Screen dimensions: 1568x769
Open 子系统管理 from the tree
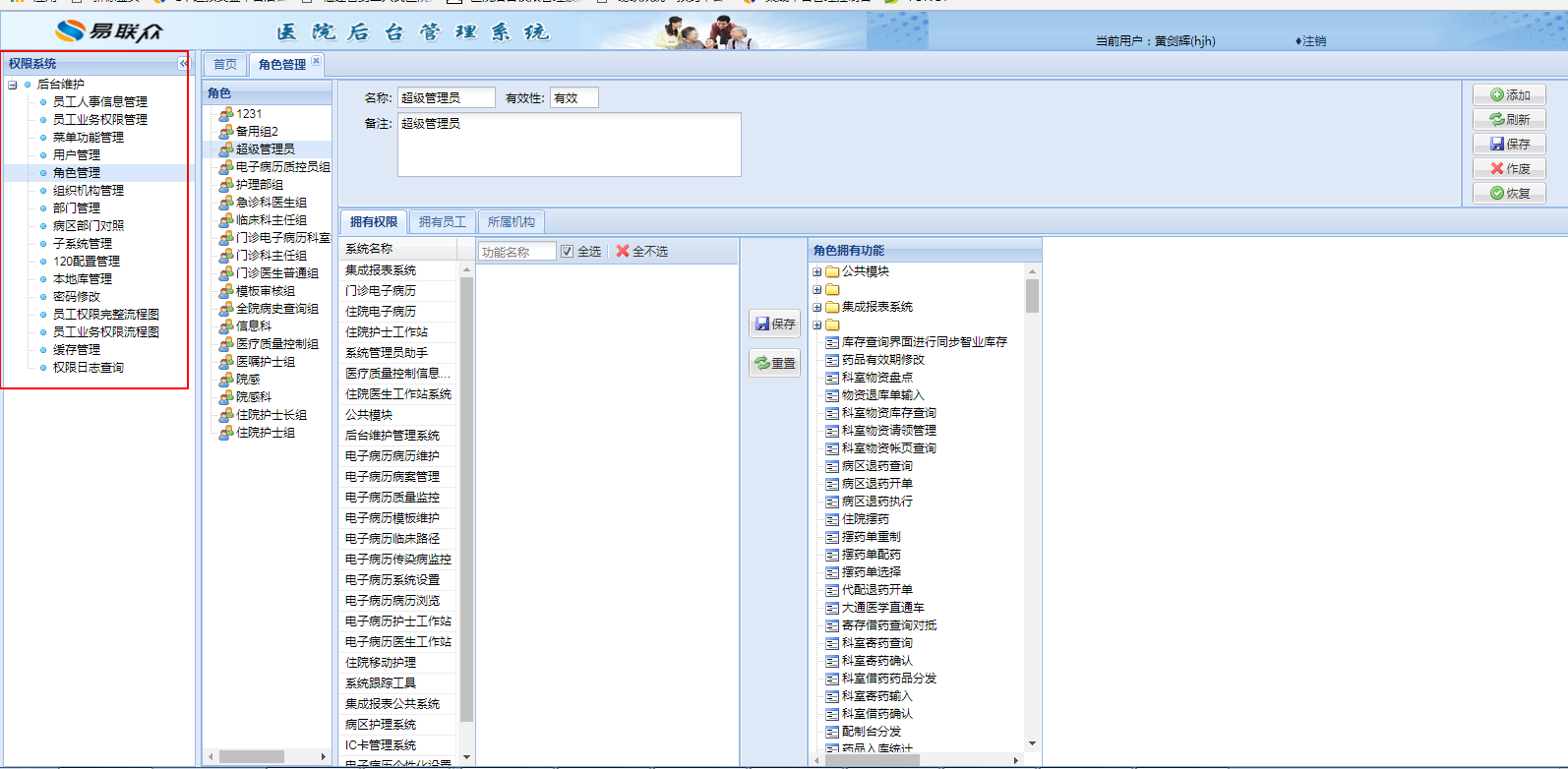(83, 244)
